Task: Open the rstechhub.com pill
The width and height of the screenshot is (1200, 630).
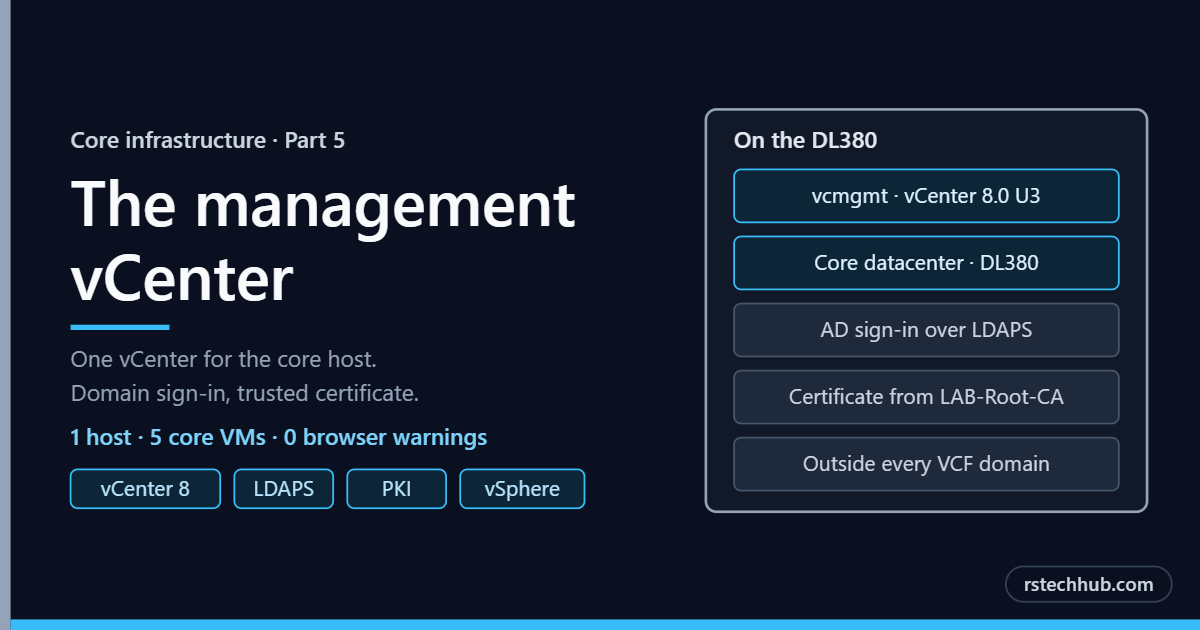Action: pos(1088,585)
